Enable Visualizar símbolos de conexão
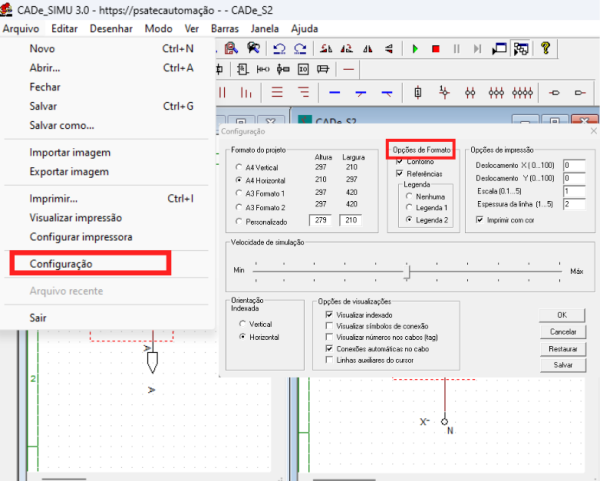Image resolution: width=600 pixels, height=481 pixels. (x=329, y=326)
